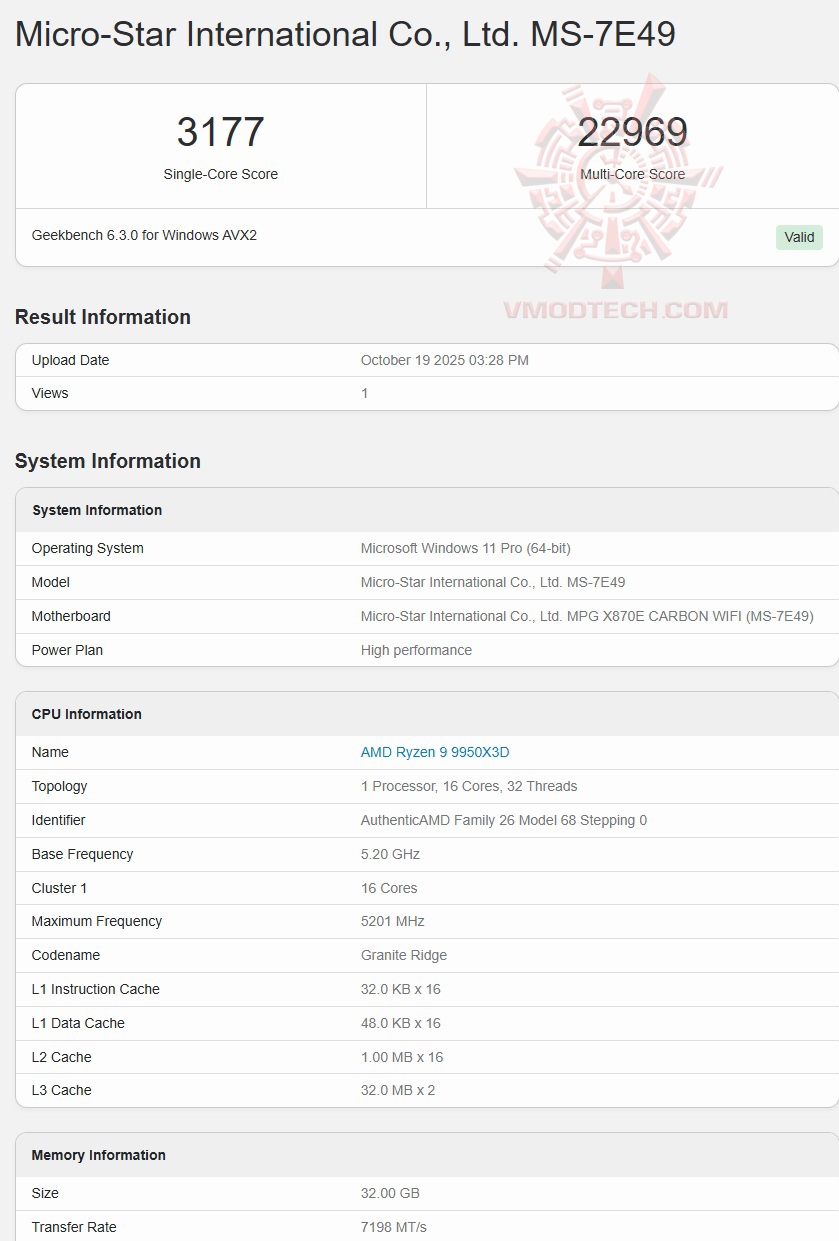Click the Geekbench 6.3.0 for Windows AVX2 text
The image size is (839, 1241).
click(144, 235)
